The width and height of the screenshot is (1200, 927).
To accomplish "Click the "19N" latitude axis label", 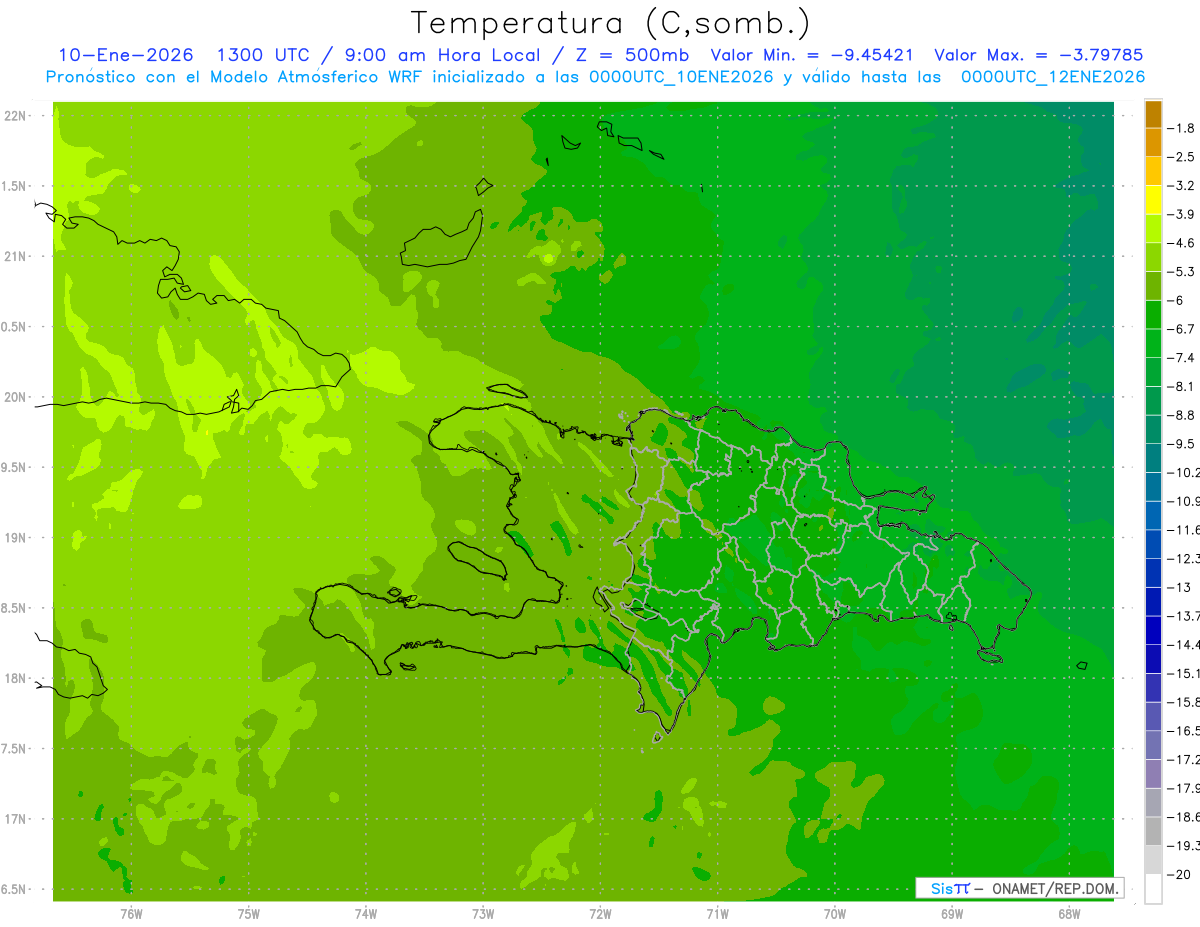I will click(17, 538).
